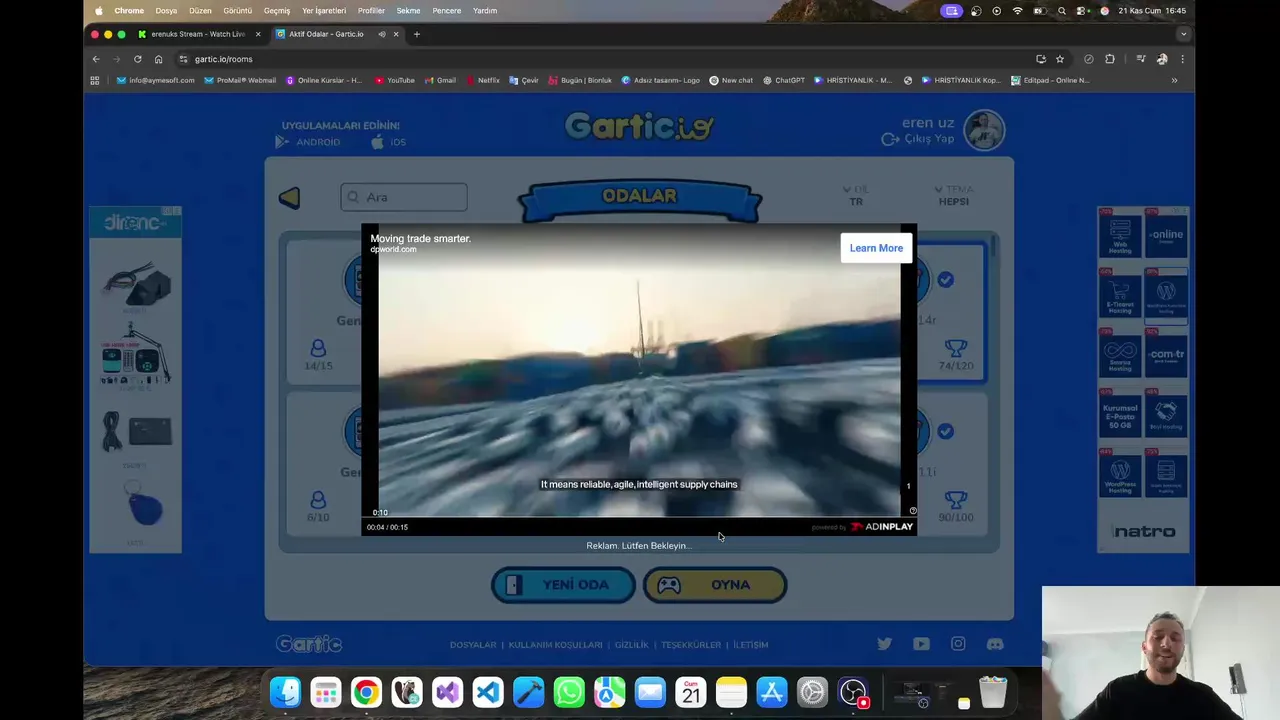Click the direnc logo in left ad
The height and width of the screenshot is (720, 1280).
coord(134,222)
